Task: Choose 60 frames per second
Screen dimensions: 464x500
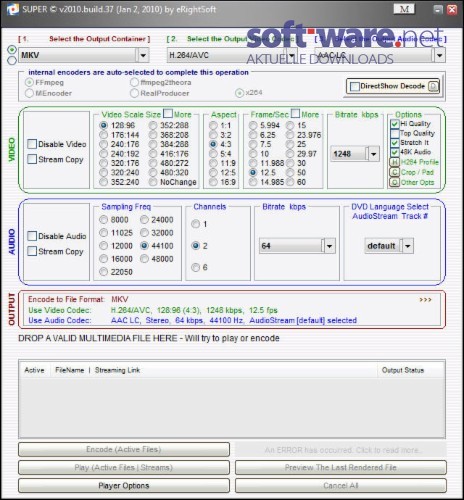Action: [290, 182]
